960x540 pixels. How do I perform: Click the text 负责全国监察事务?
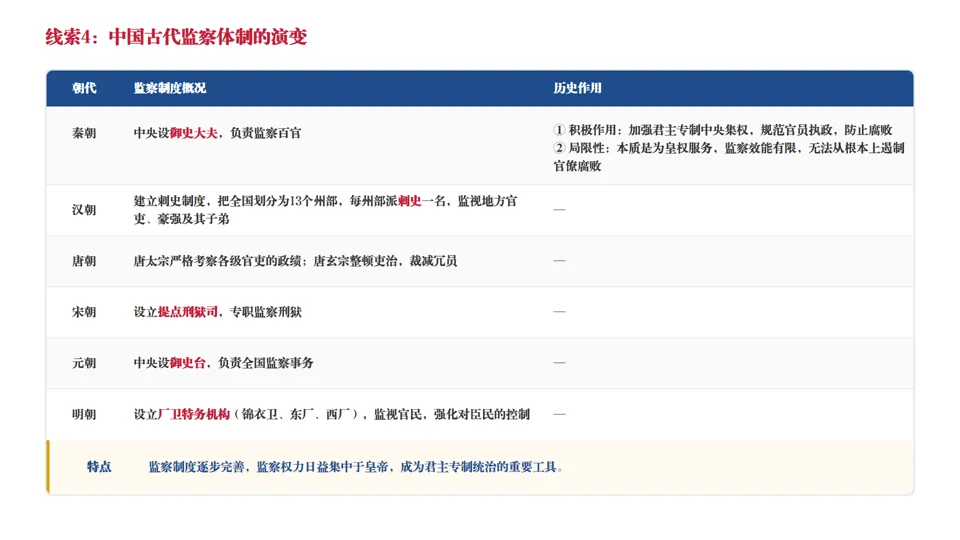click(x=266, y=363)
